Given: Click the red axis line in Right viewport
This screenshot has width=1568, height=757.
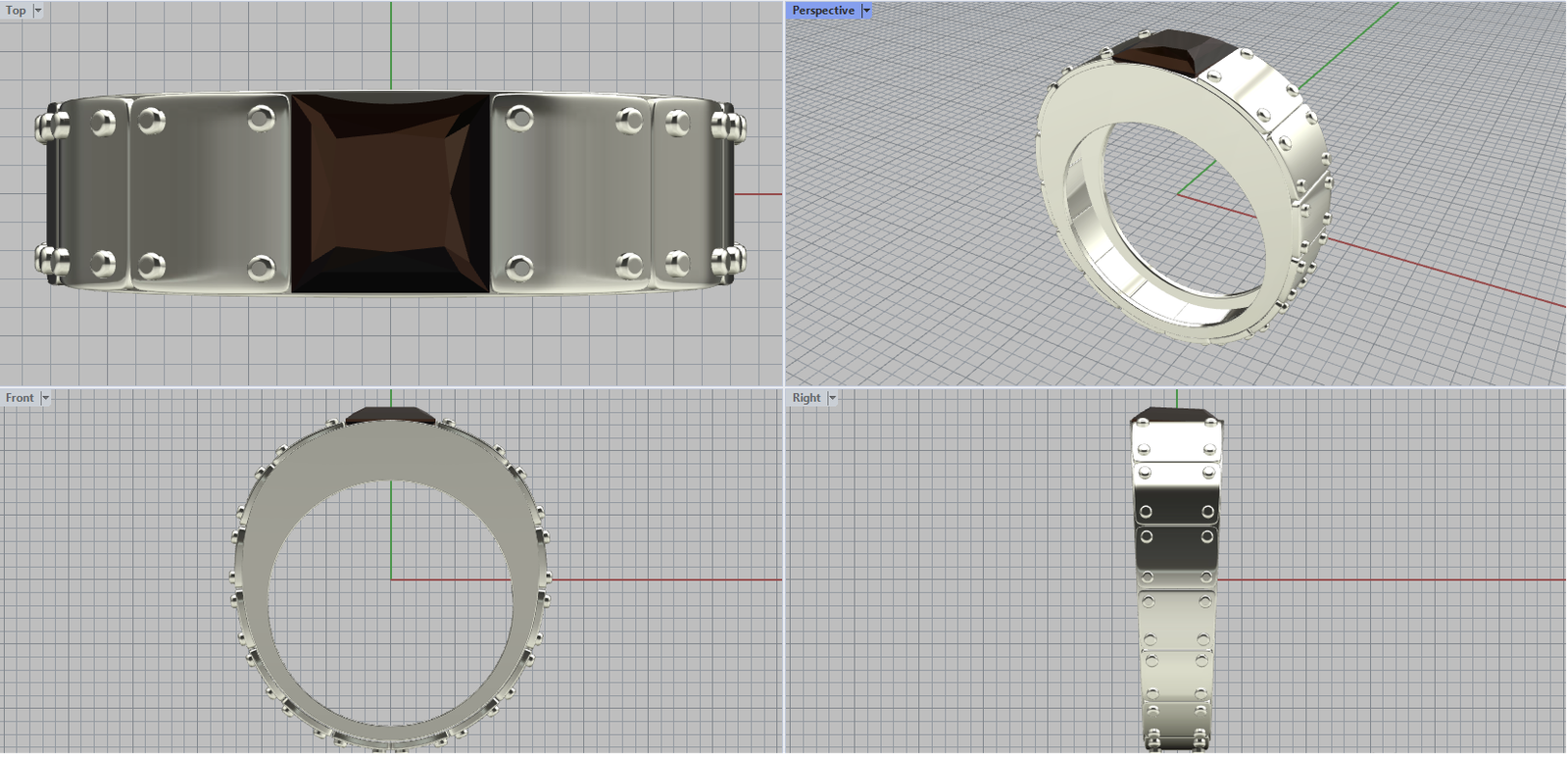Looking at the screenshot, I should [x=1392, y=580].
